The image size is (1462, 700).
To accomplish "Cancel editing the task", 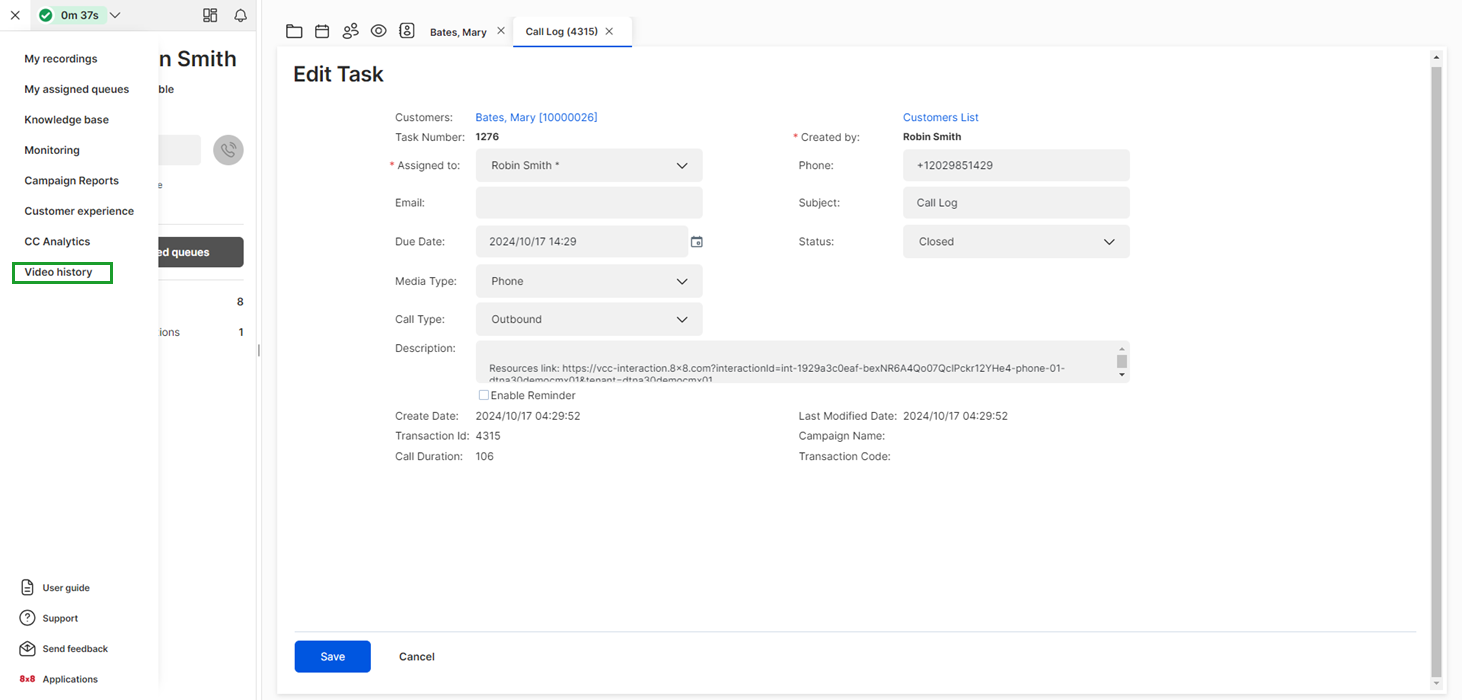I will pos(417,657).
